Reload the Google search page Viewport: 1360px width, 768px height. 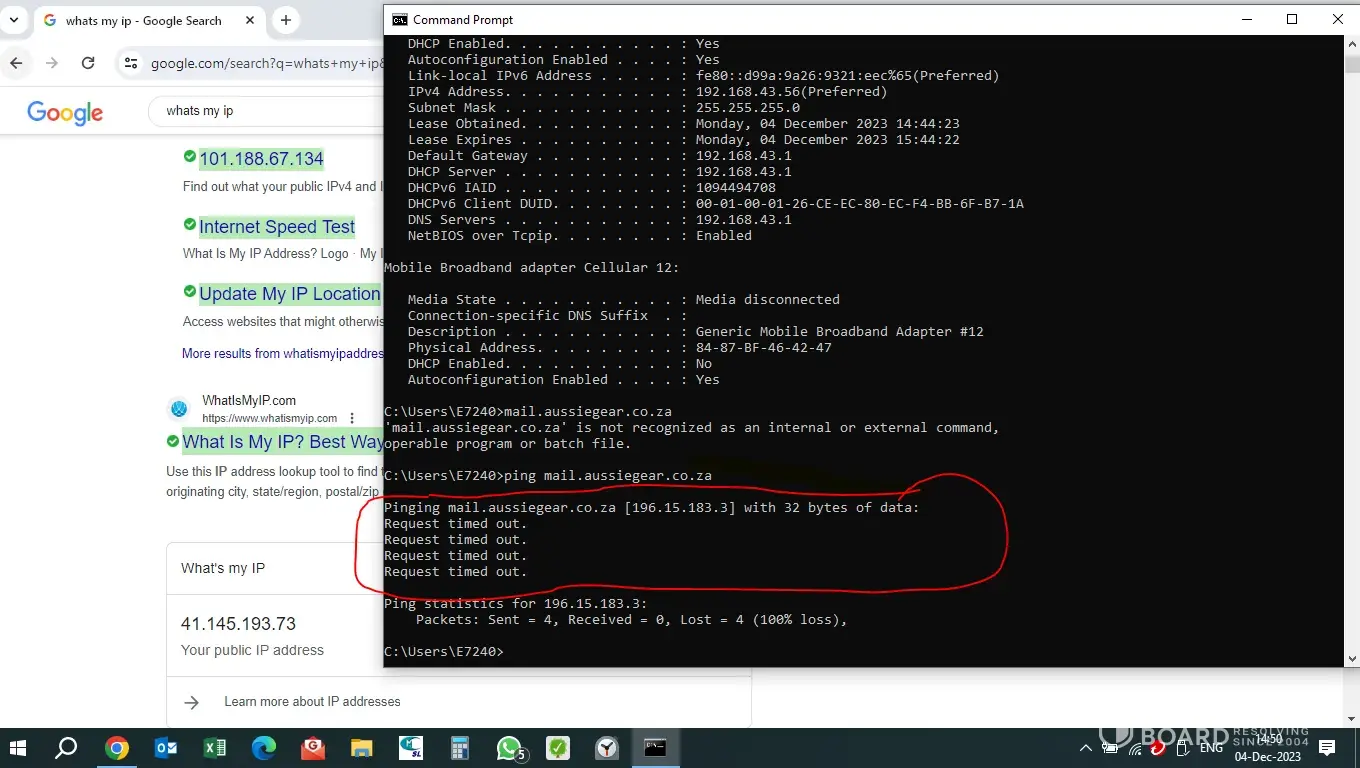pos(88,63)
